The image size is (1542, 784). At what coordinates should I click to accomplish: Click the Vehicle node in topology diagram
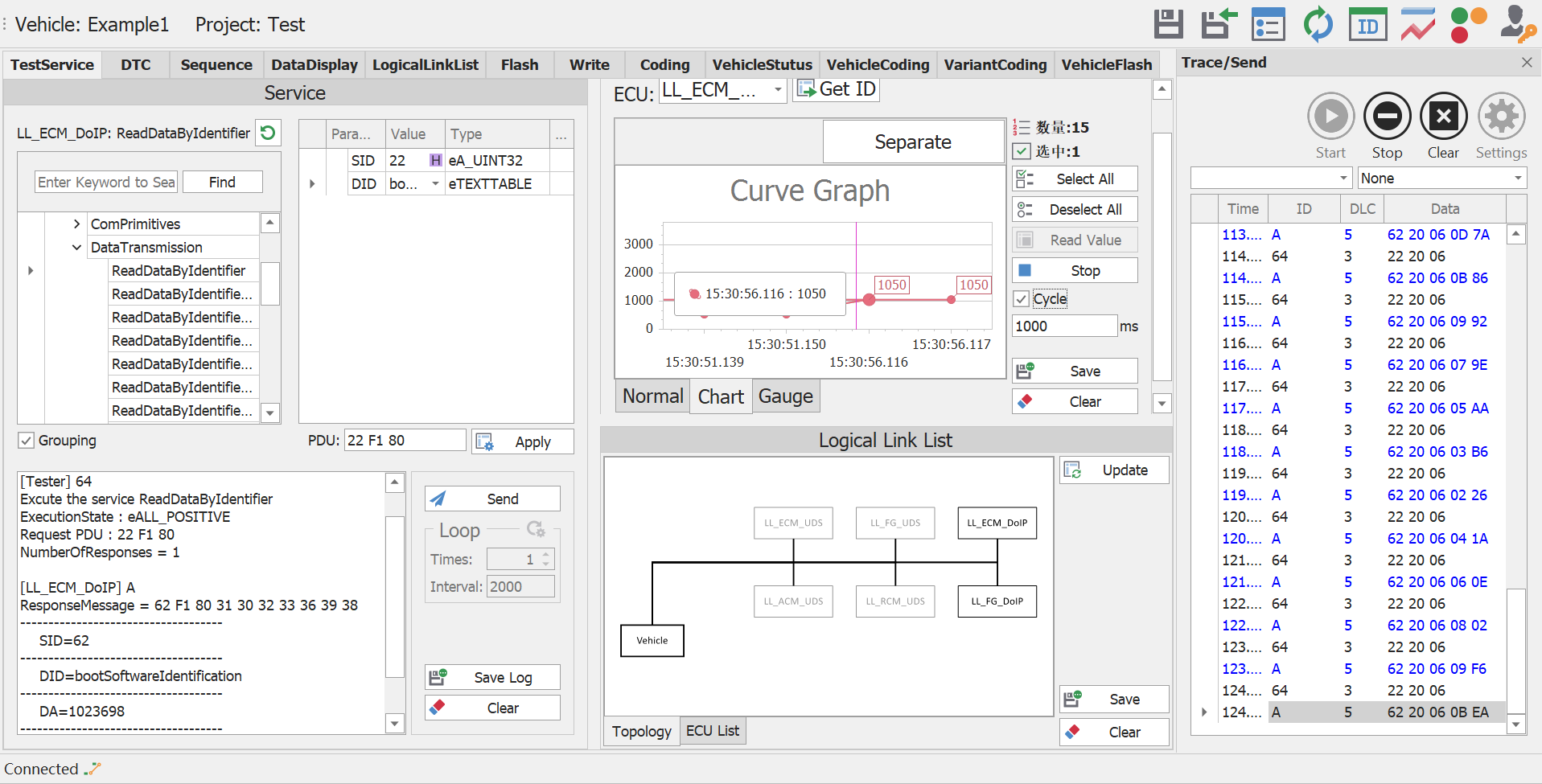click(x=652, y=641)
